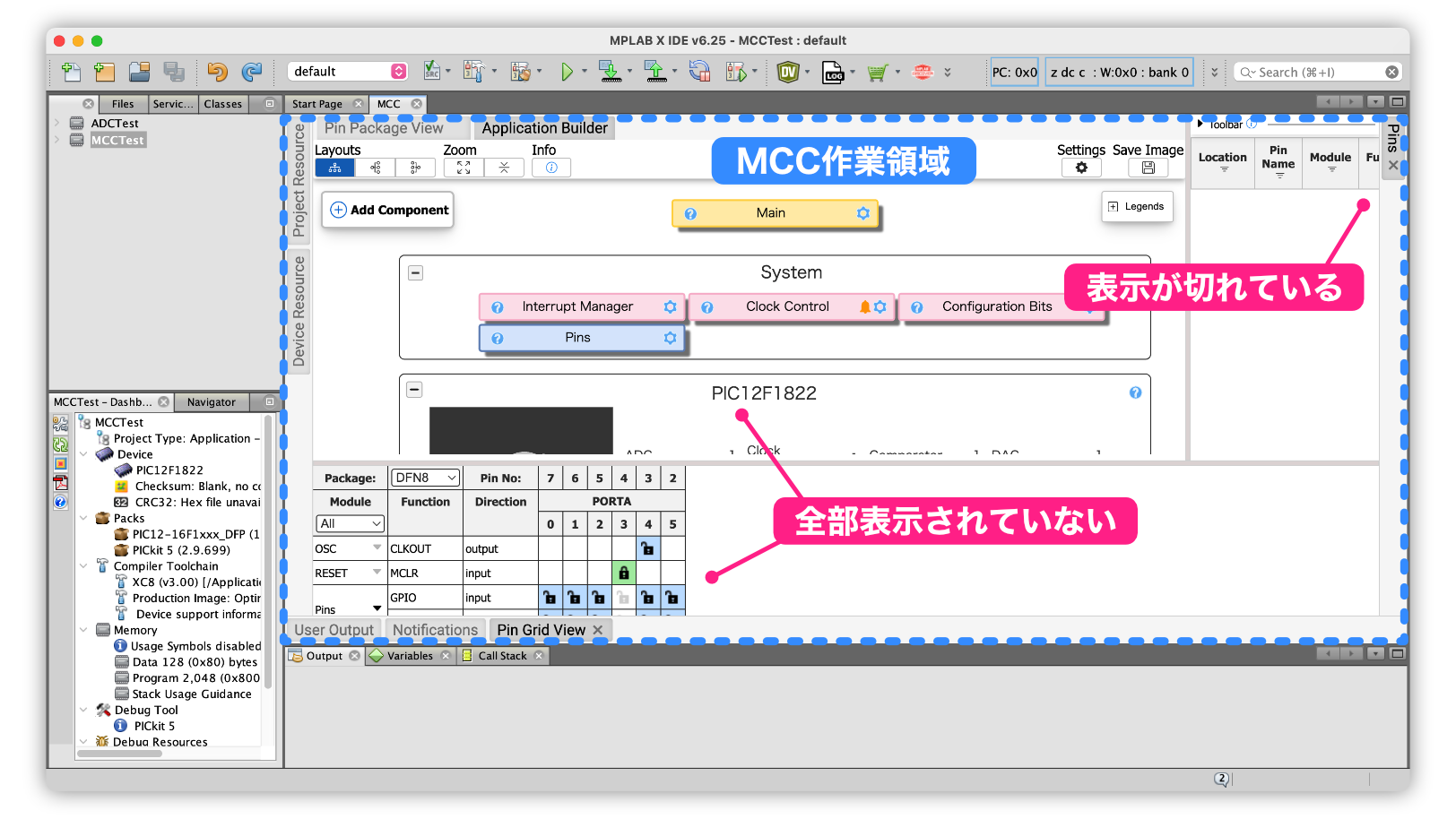Expand the ADCTest project node
The height and width of the screenshot is (819, 1456).
[57, 124]
